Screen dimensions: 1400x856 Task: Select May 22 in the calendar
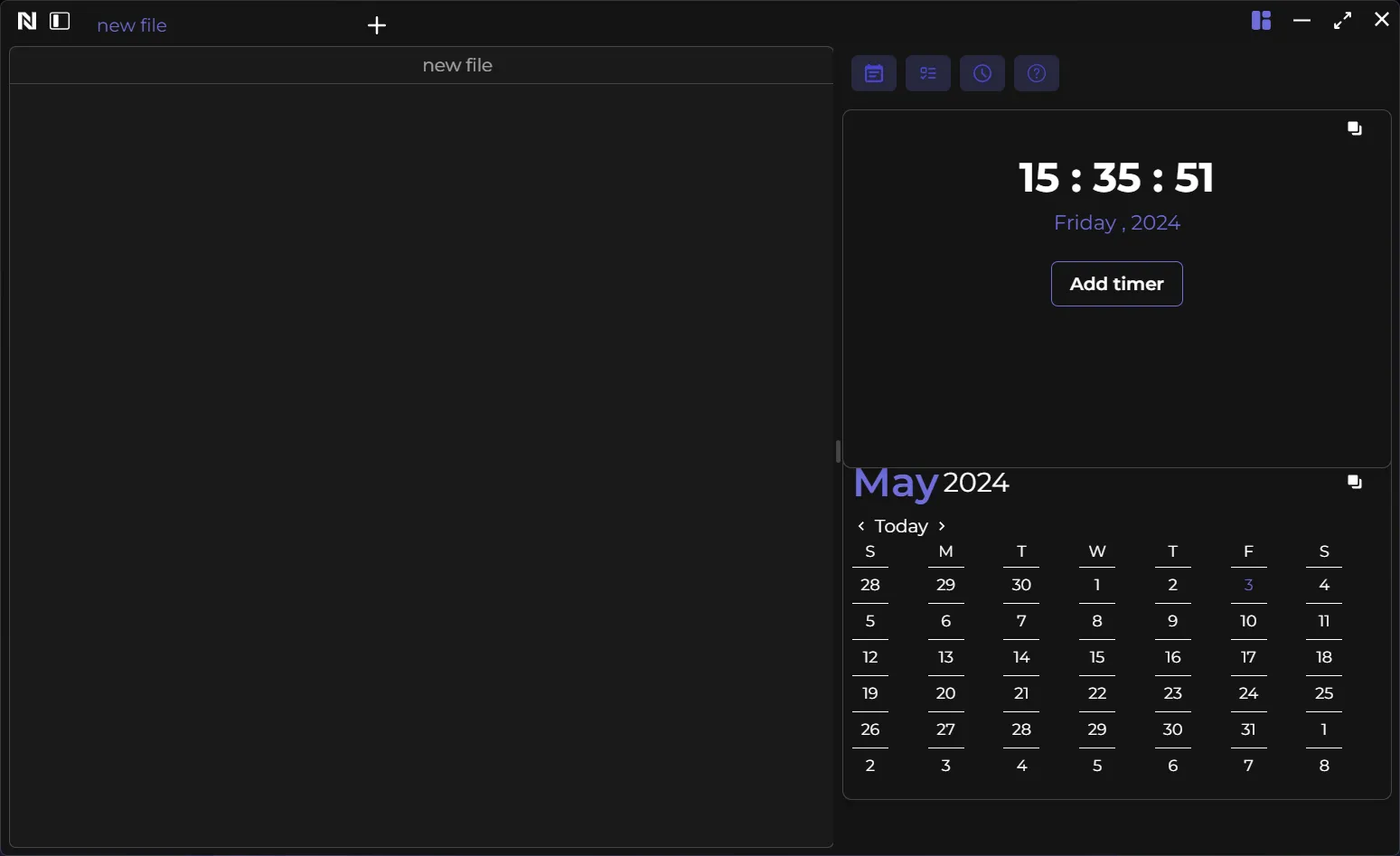point(1097,693)
